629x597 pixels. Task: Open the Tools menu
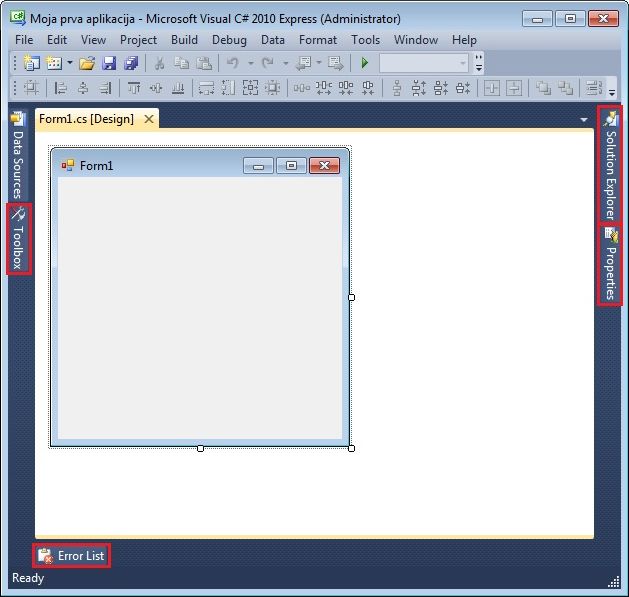pos(365,40)
